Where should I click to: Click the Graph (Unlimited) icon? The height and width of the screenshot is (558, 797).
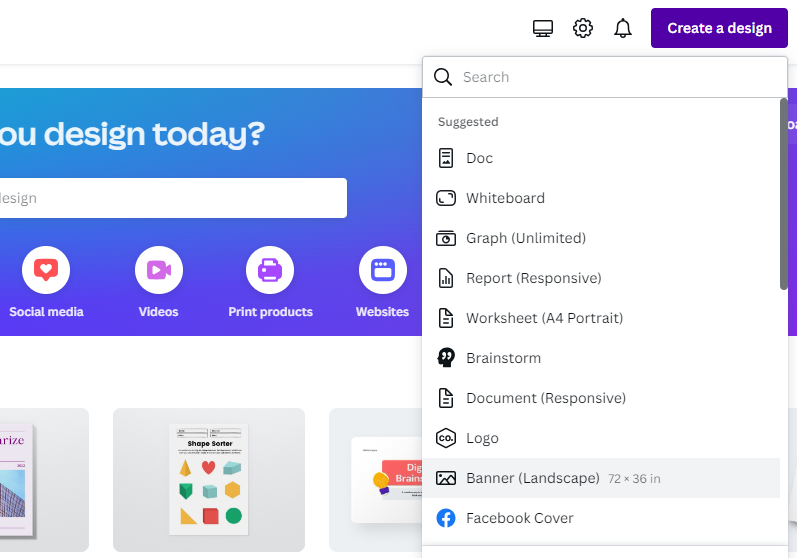(x=446, y=238)
